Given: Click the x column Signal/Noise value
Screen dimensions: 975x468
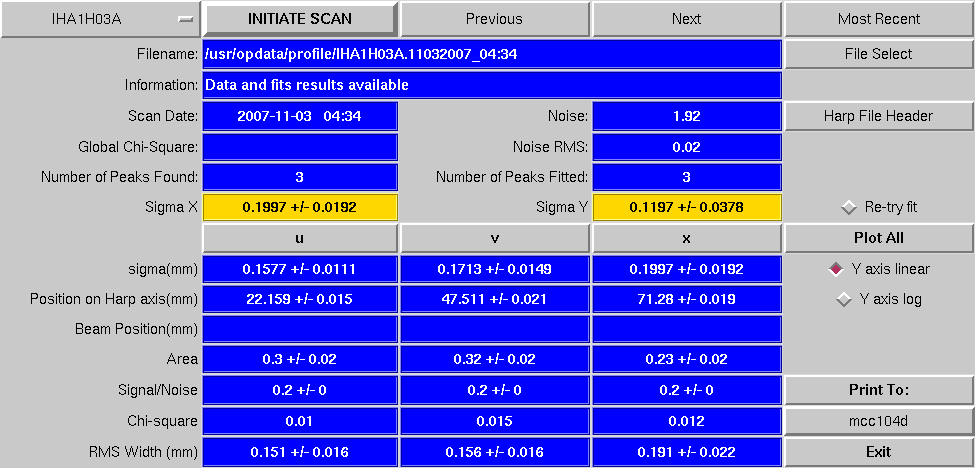Looking at the screenshot, I should (686, 390).
